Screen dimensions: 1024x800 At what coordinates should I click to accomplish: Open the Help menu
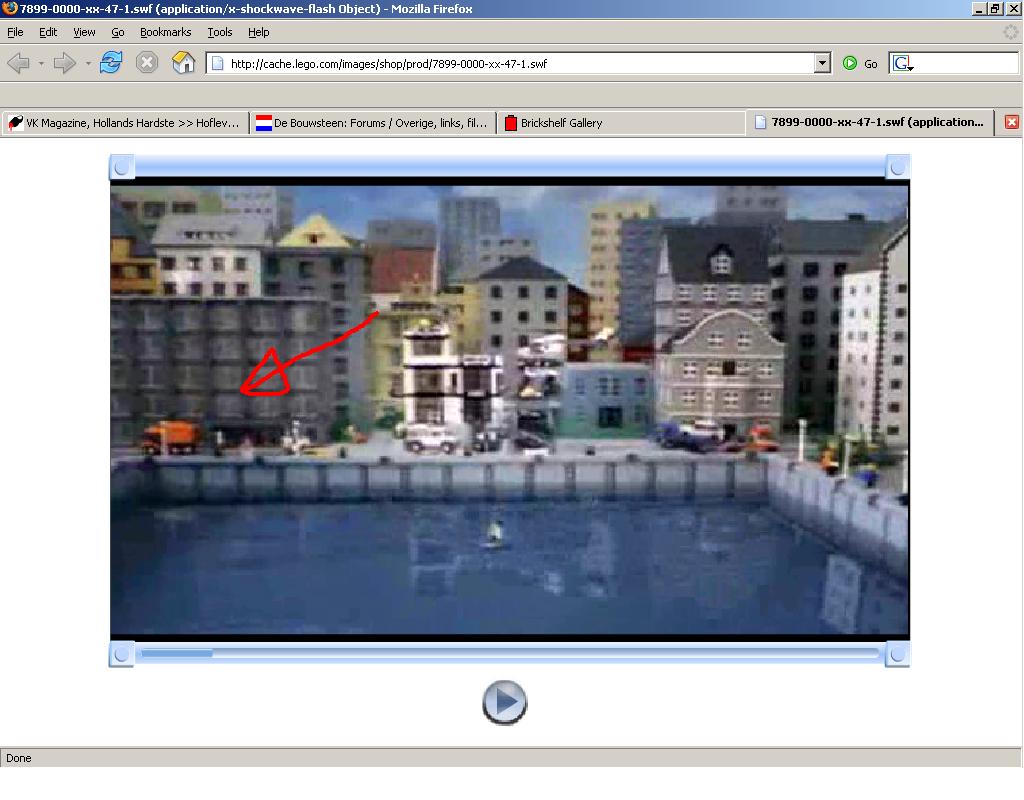click(x=258, y=32)
